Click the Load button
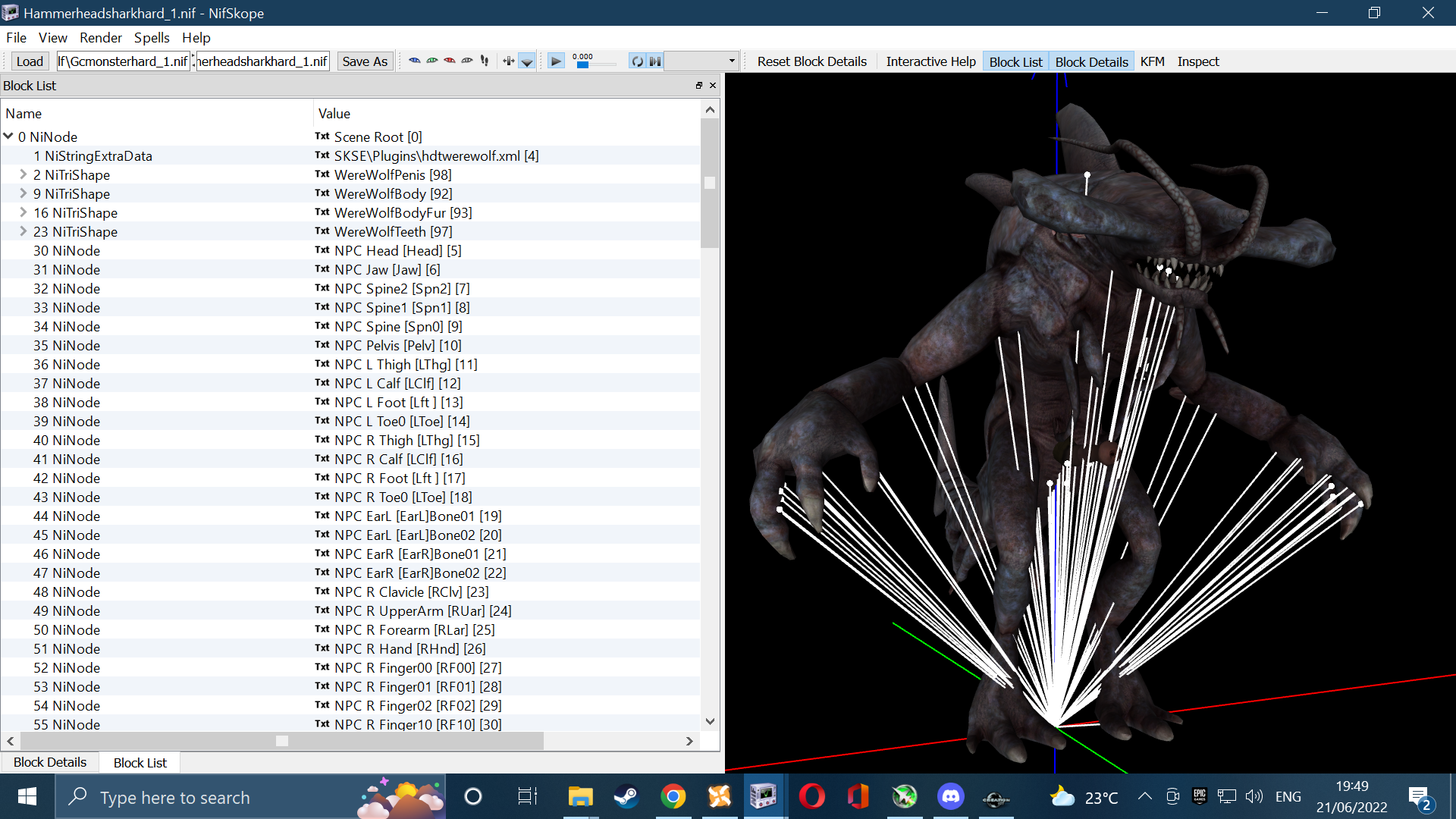This screenshot has width=1456, height=819. coord(30,61)
